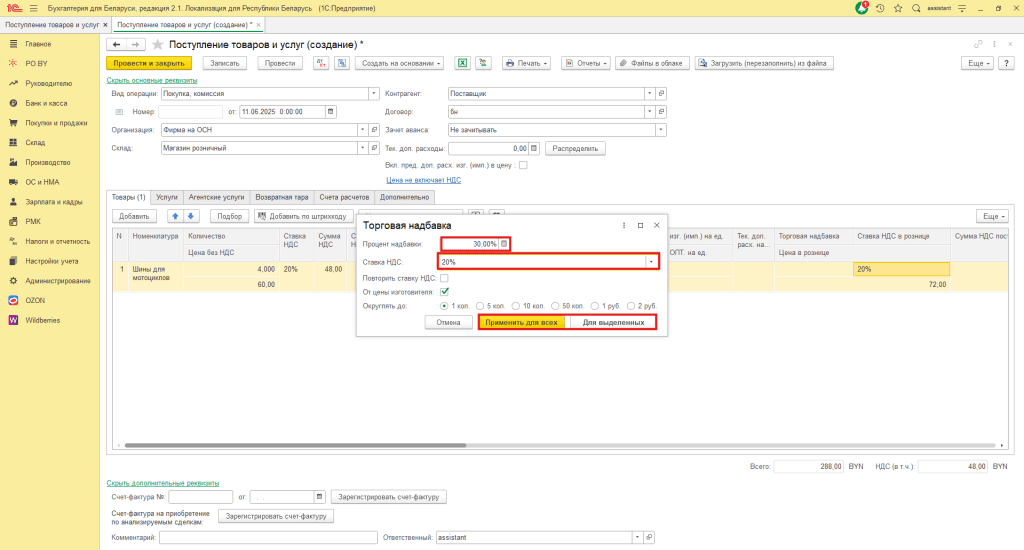This screenshot has height=550, width=1024.
Task: Toggle Вкл. пред. доп. расх. в цену checkbox
Action: tap(523, 165)
